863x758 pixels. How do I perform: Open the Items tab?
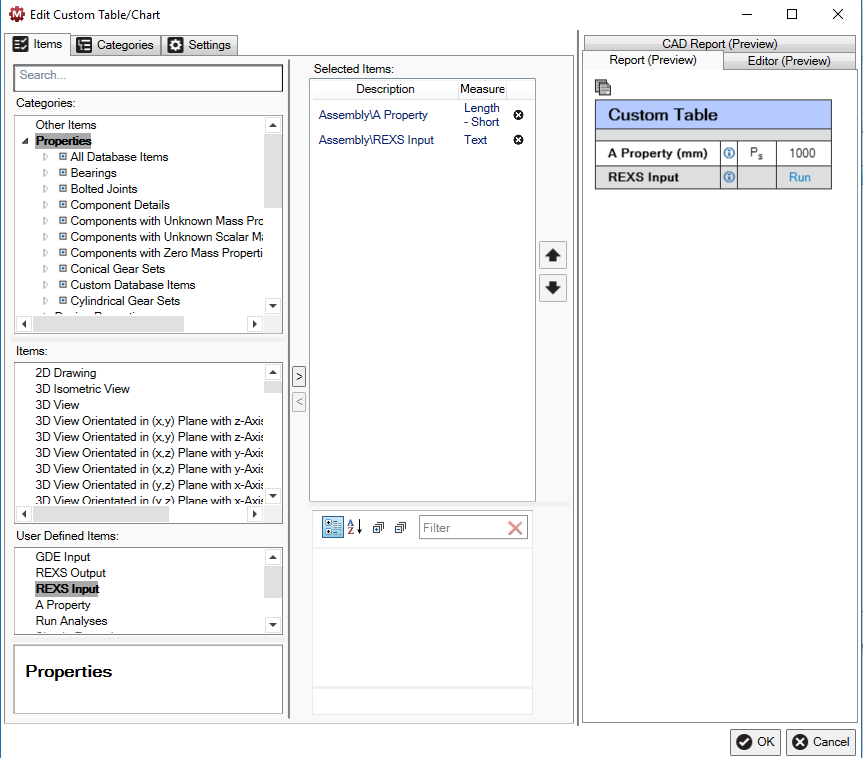tap(37, 44)
